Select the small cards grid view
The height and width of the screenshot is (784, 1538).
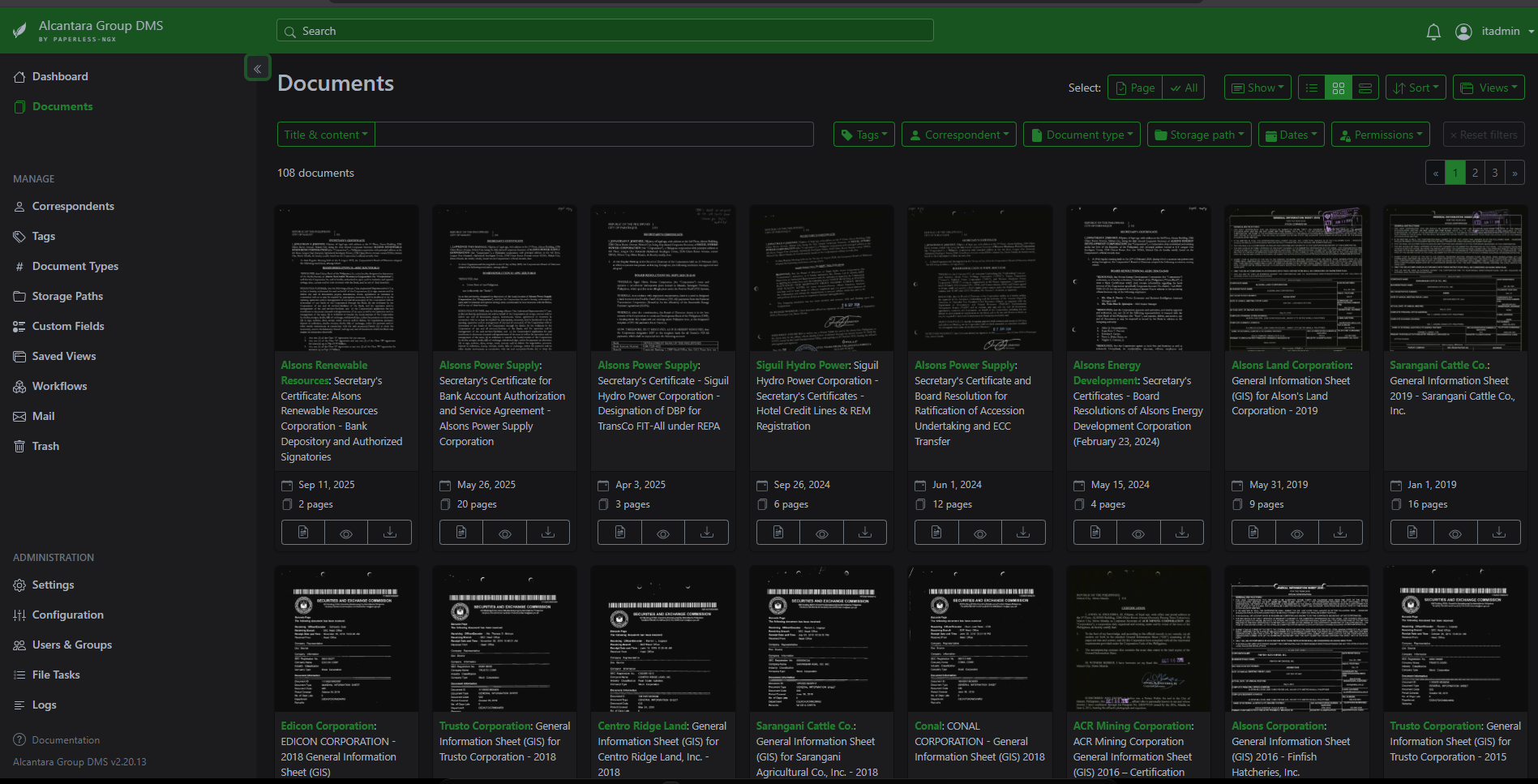[x=1339, y=88]
